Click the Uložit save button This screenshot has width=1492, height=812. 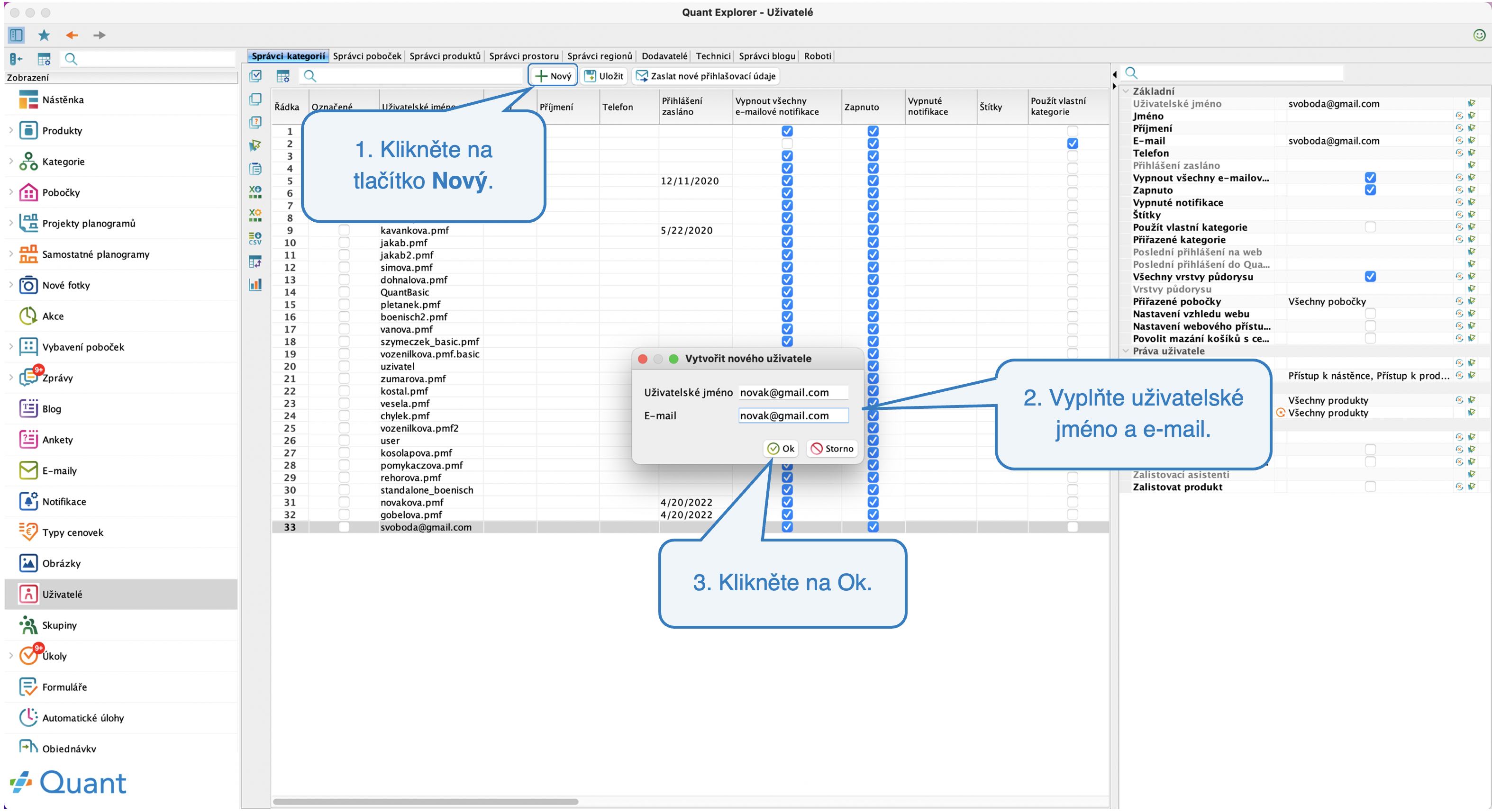604,76
